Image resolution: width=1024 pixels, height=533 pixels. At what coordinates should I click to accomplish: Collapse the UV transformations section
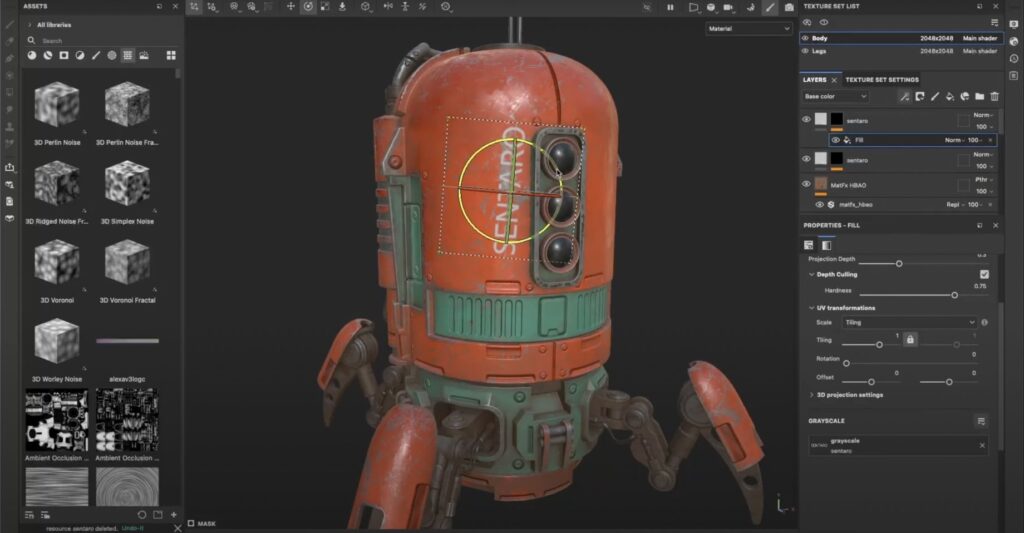[x=812, y=308]
